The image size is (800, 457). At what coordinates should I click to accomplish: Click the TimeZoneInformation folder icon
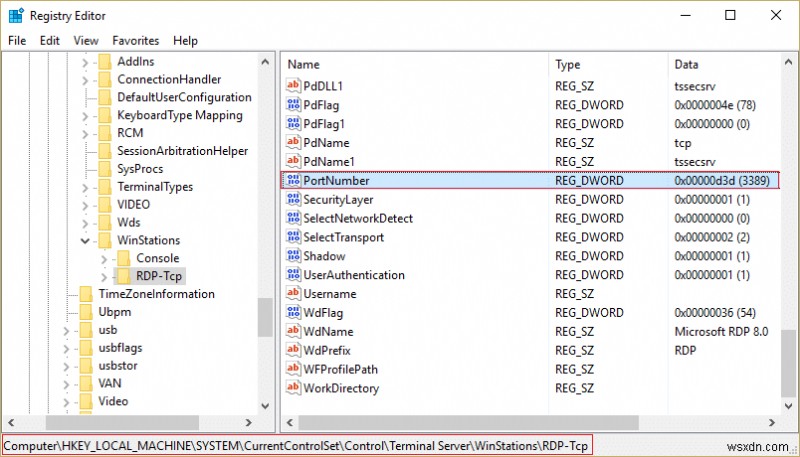[x=86, y=294]
